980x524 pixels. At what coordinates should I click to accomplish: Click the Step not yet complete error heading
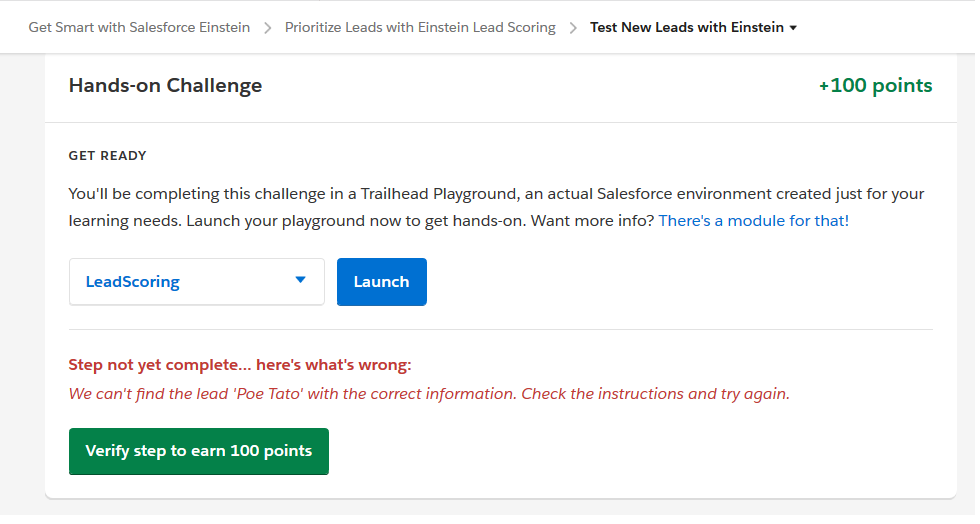click(239, 364)
